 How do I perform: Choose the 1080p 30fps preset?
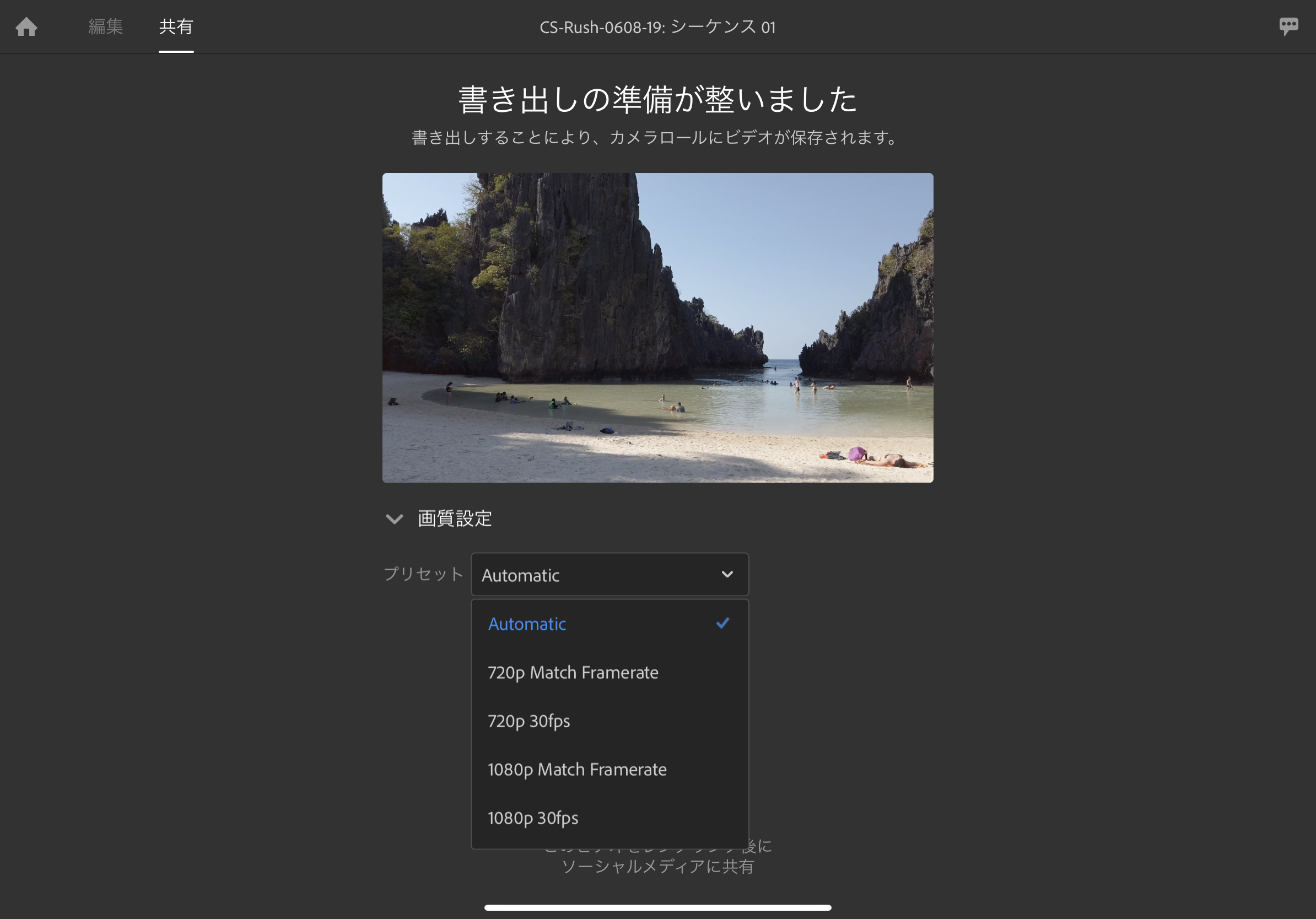[x=532, y=818]
